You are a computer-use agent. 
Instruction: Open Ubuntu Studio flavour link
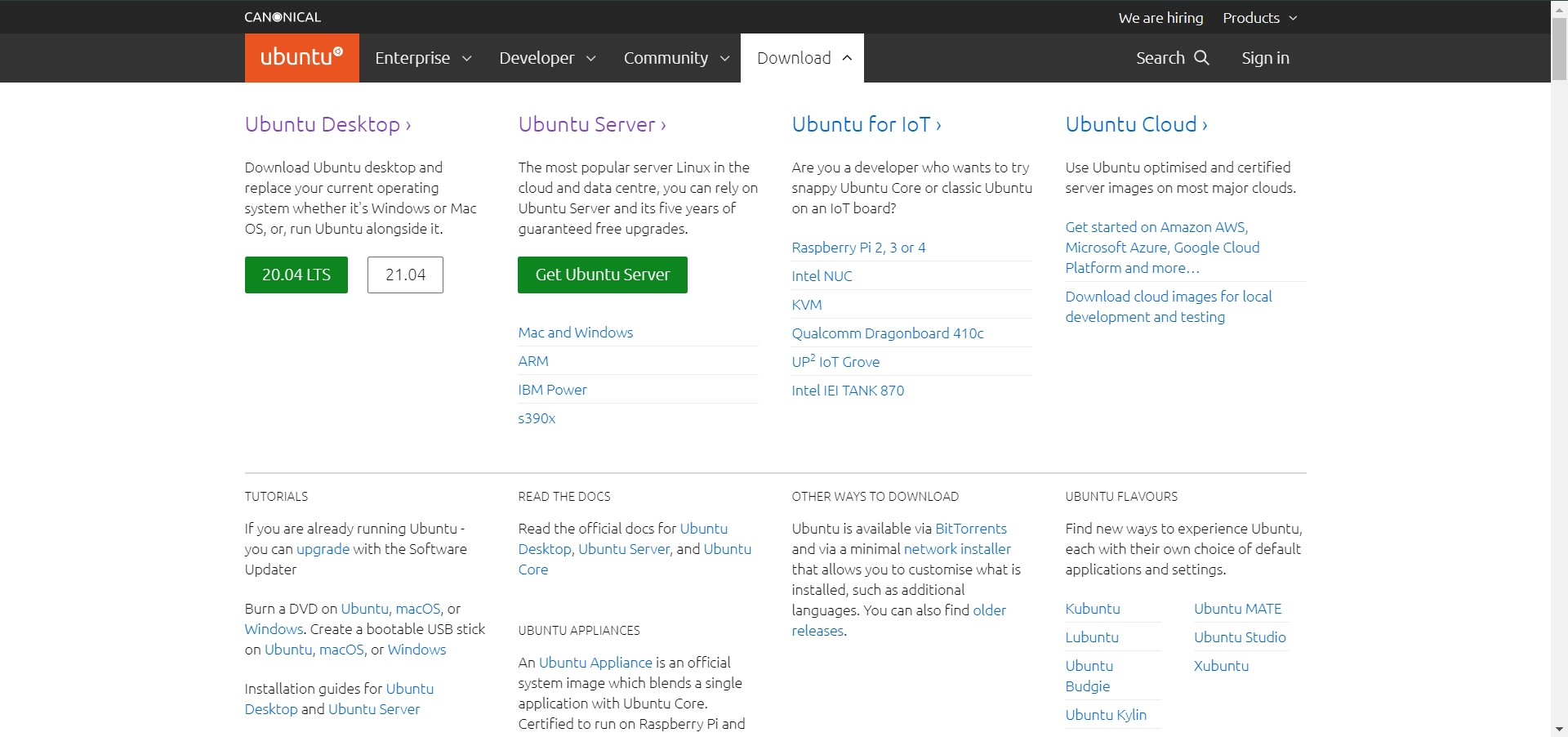[1240, 637]
